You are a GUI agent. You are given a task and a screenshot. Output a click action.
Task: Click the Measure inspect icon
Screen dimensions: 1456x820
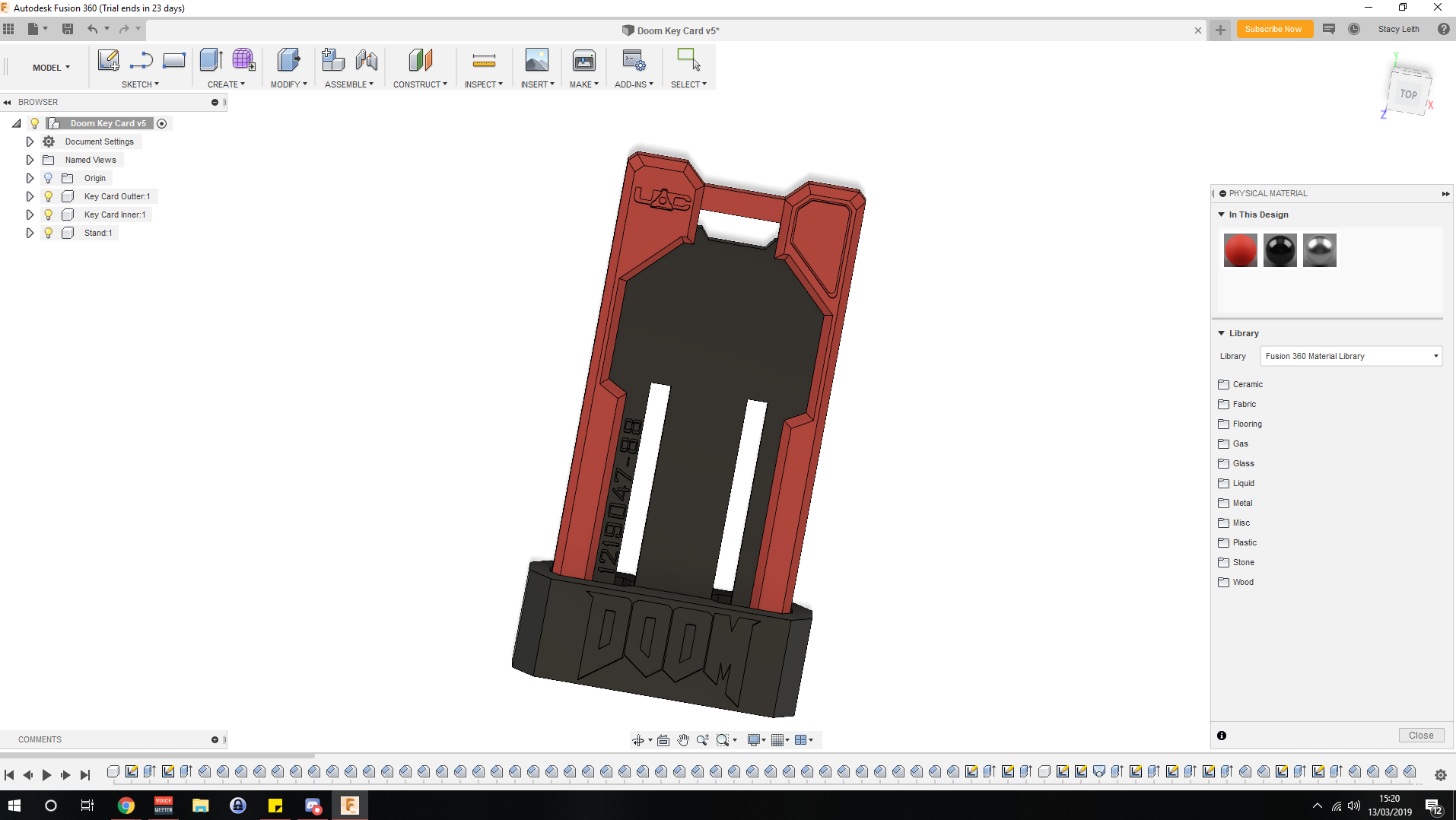tap(484, 60)
